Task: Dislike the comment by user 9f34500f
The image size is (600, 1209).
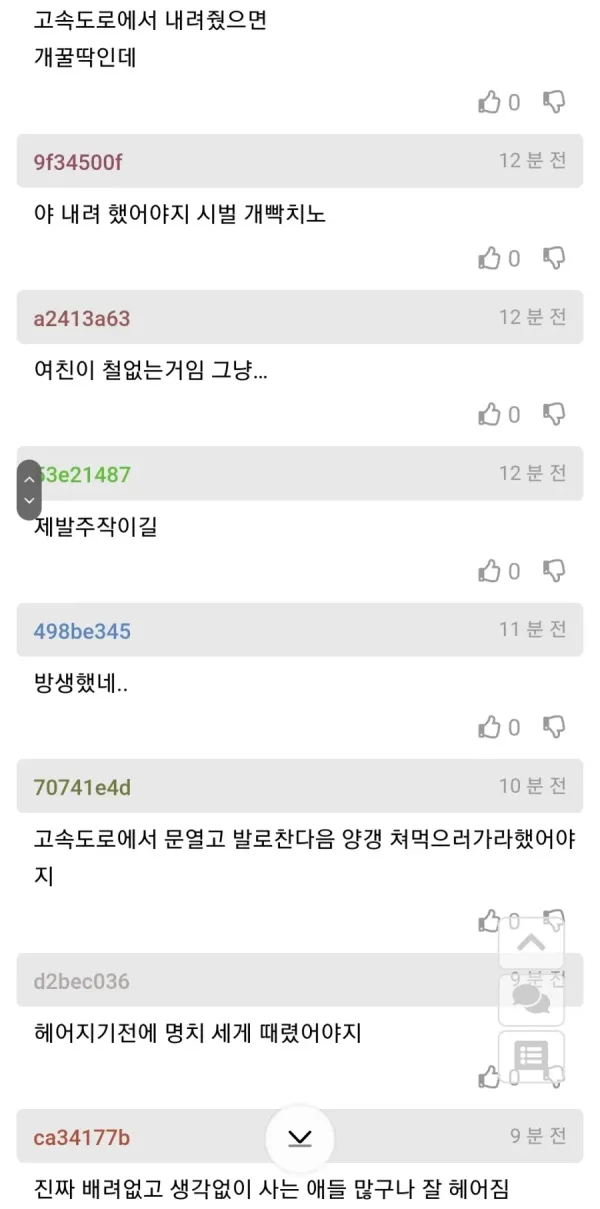Action: [x=553, y=258]
